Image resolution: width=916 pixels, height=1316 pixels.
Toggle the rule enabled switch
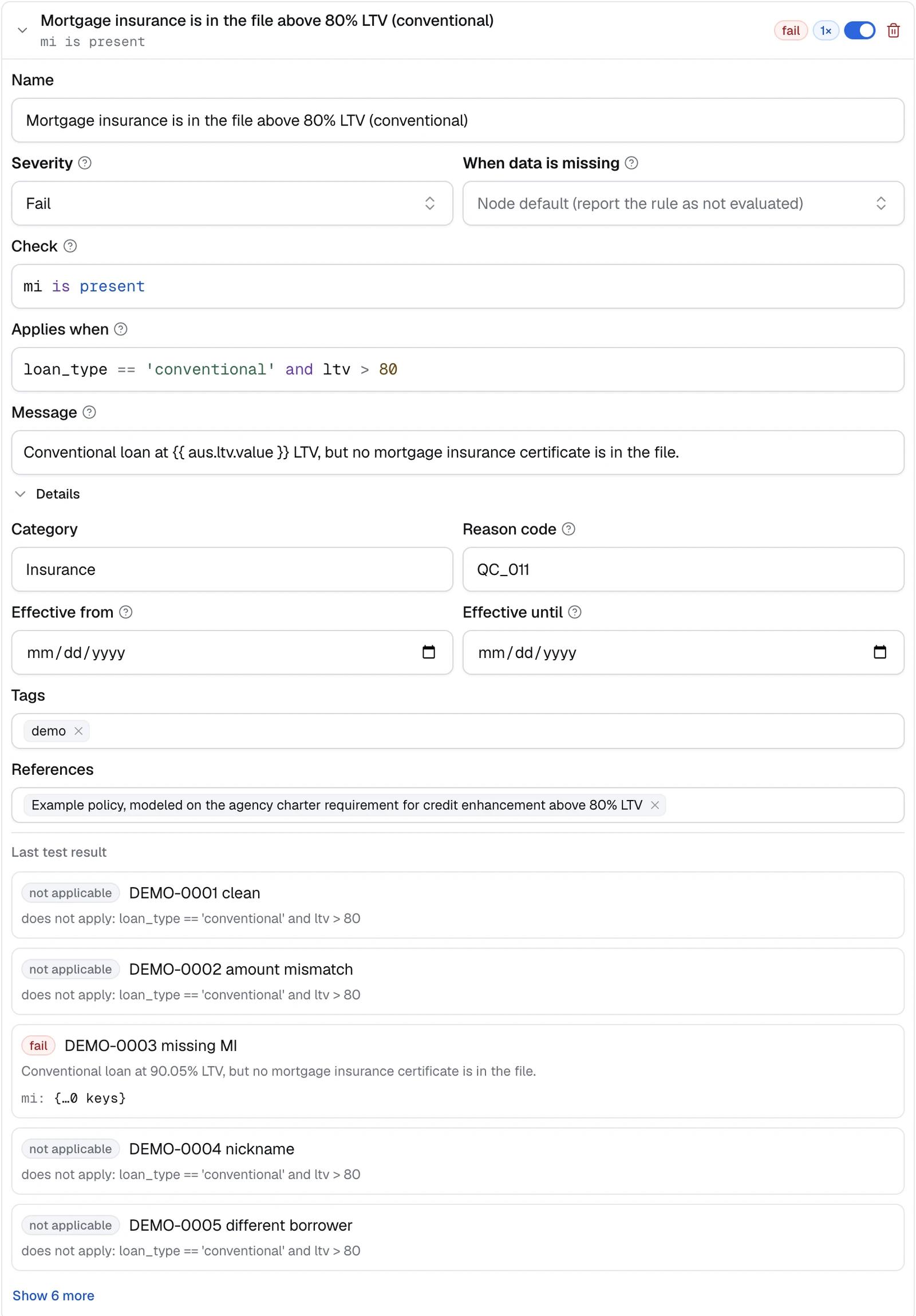point(859,30)
